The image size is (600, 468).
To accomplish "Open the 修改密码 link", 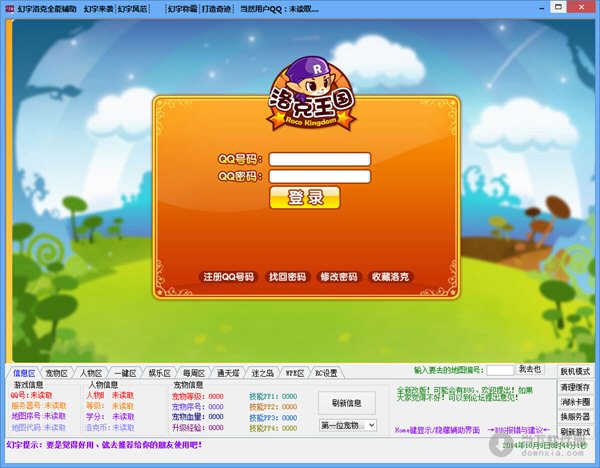I will pyautogui.click(x=339, y=277).
